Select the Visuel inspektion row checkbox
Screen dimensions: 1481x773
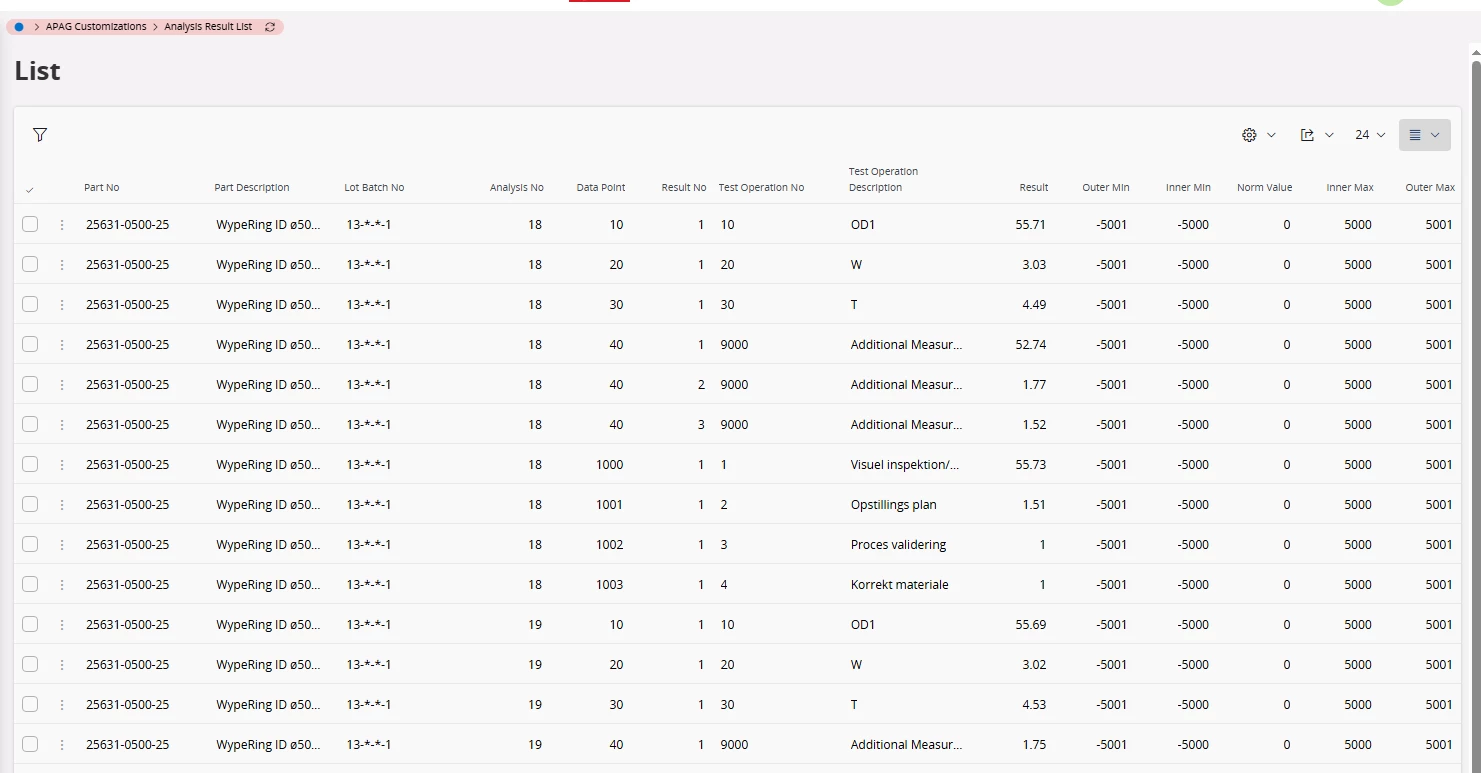point(30,465)
